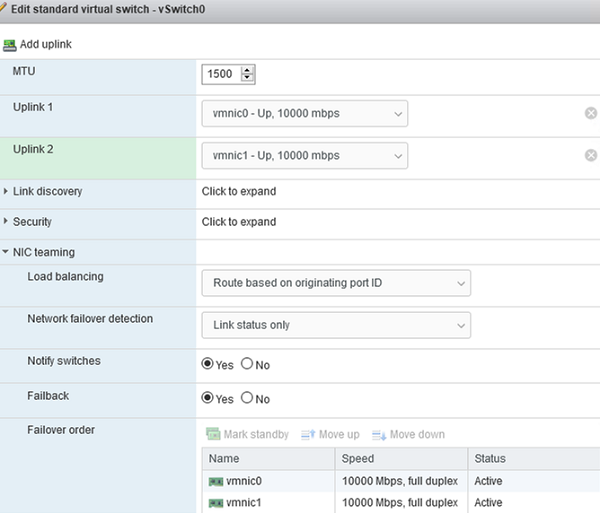The width and height of the screenshot is (600, 522).
Task: Click the Move down icon
Action: click(x=379, y=434)
